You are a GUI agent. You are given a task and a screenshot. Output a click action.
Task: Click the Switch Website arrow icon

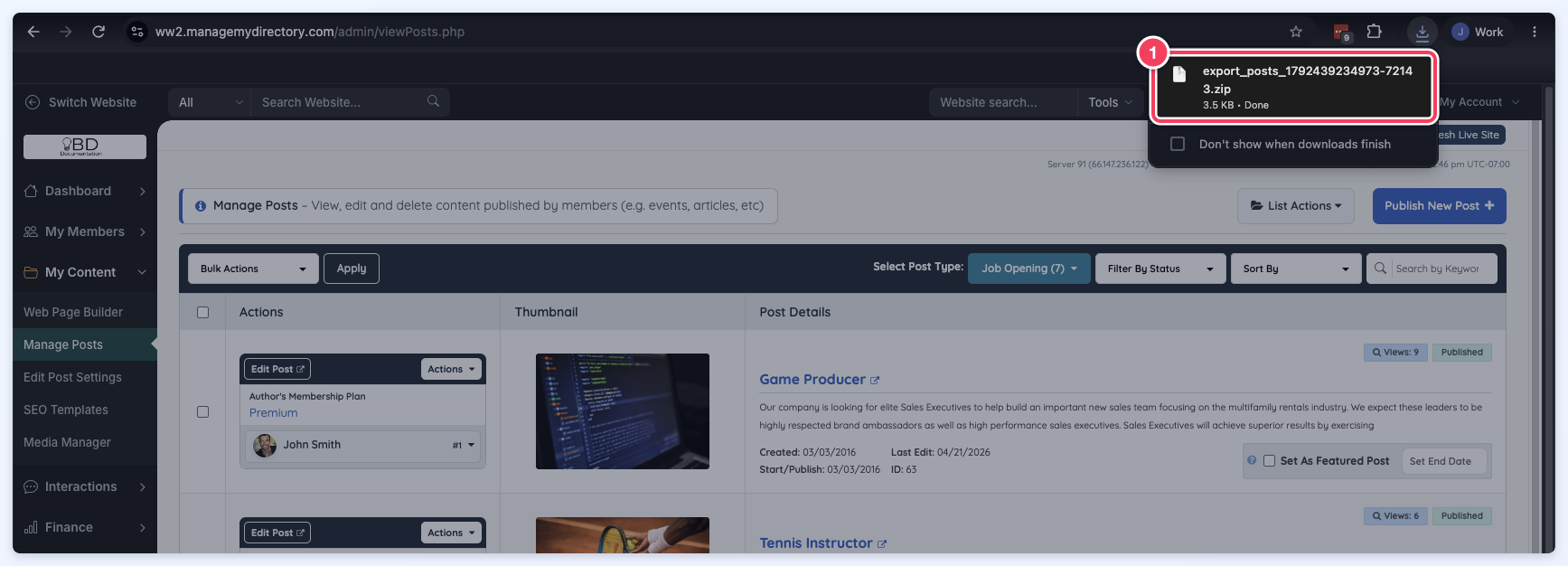coord(33,102)
